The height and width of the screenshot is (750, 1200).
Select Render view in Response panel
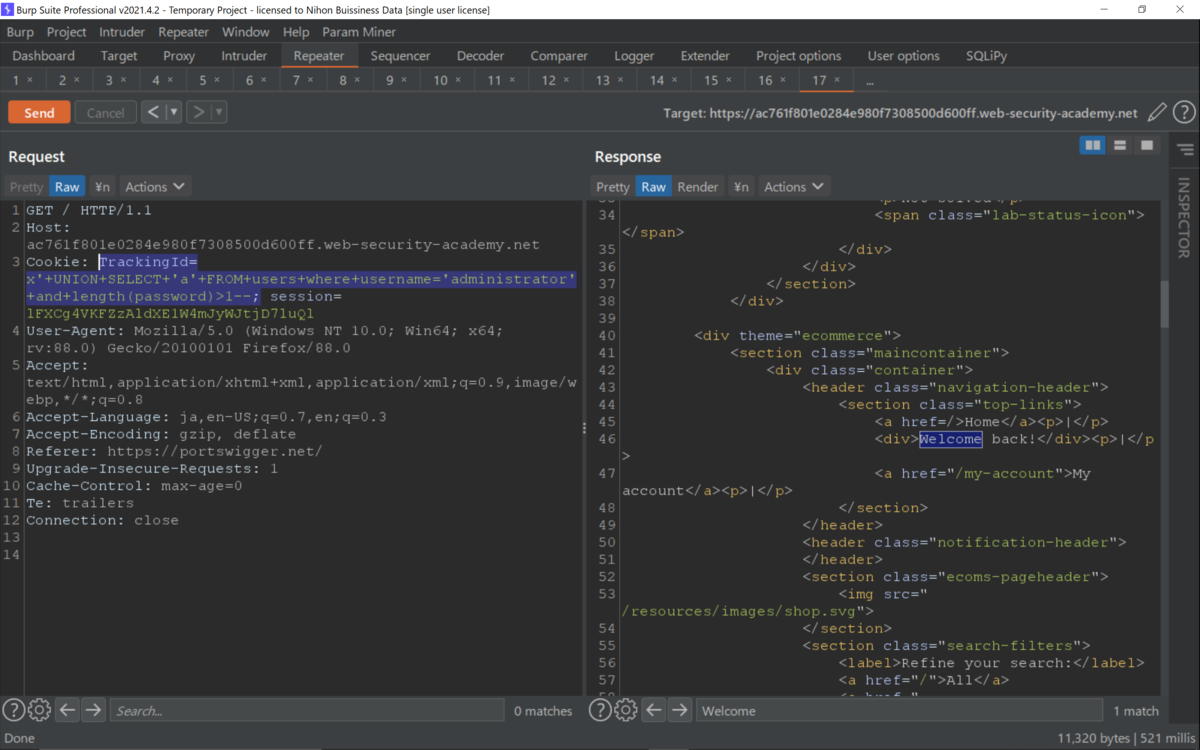click(x=698, y=186)
